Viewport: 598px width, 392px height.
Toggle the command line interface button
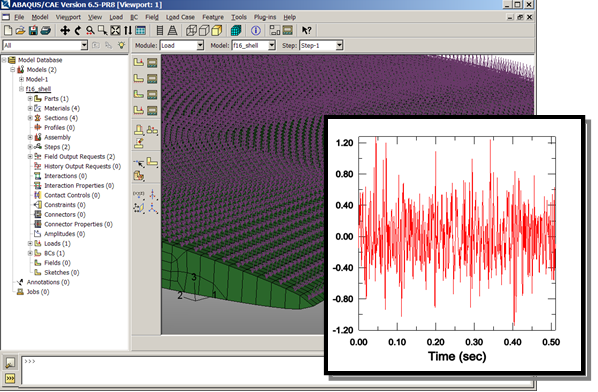click(x=10, y=378)
